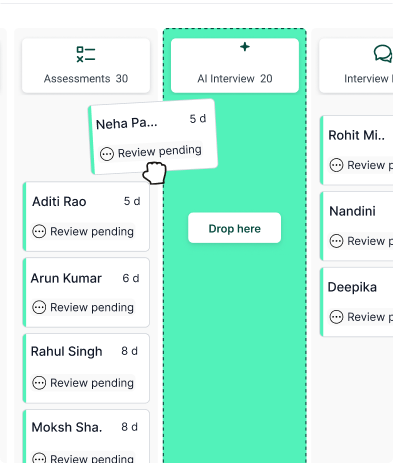This screenshot has height=463, width=393.
Task: Click the status icon on Rahul Singh's card
Action: (x=39, y=383)
